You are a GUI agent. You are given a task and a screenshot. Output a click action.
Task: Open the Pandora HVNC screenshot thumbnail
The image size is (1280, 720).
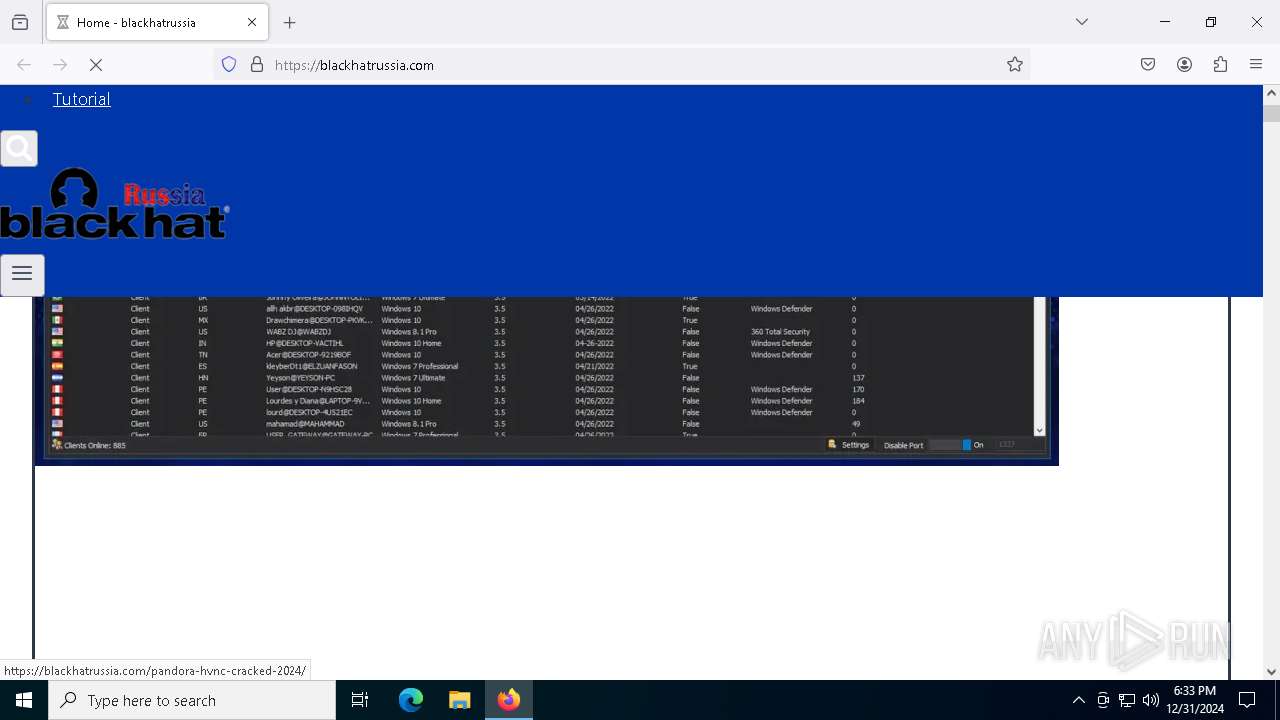[547, 380]
